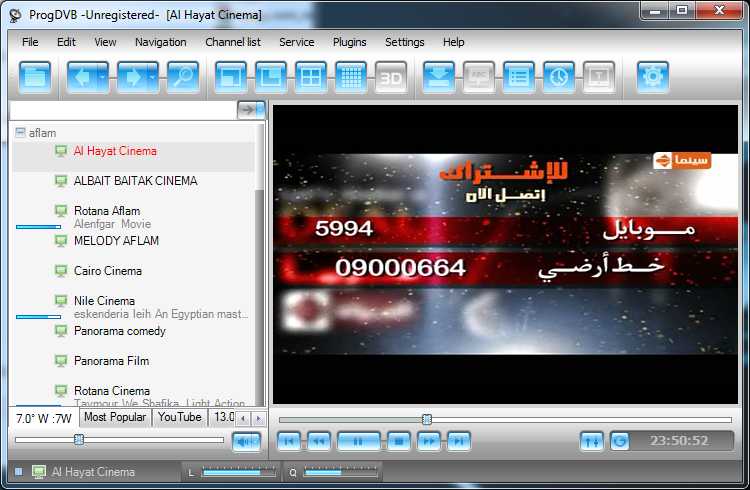The width and height of the screenshot is (750, 490).
Task: Select Al Hayat Cinema channel in list
Action: pos(133,156)
